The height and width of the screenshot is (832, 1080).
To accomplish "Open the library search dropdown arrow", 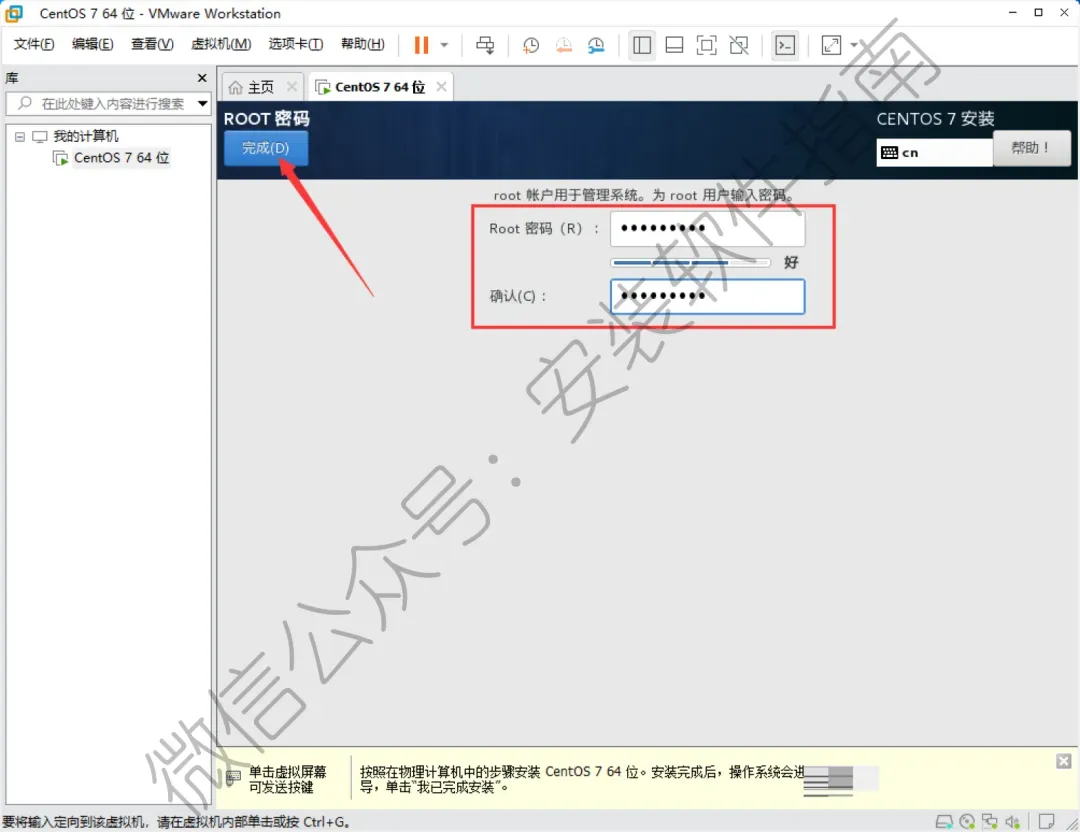I will coord(202,104).
